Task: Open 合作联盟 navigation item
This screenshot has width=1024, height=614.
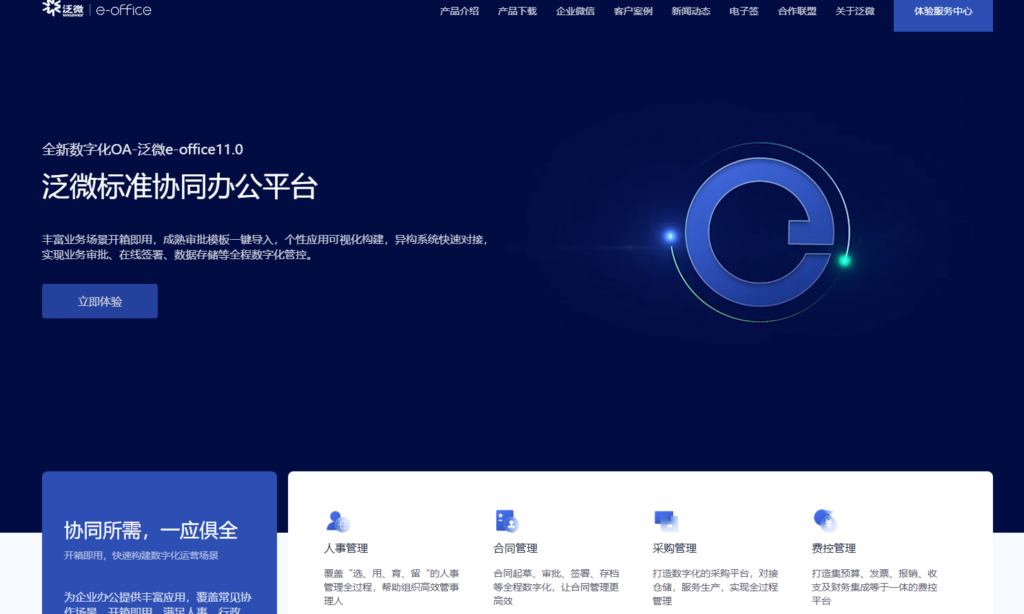Action: coord(797,11)
